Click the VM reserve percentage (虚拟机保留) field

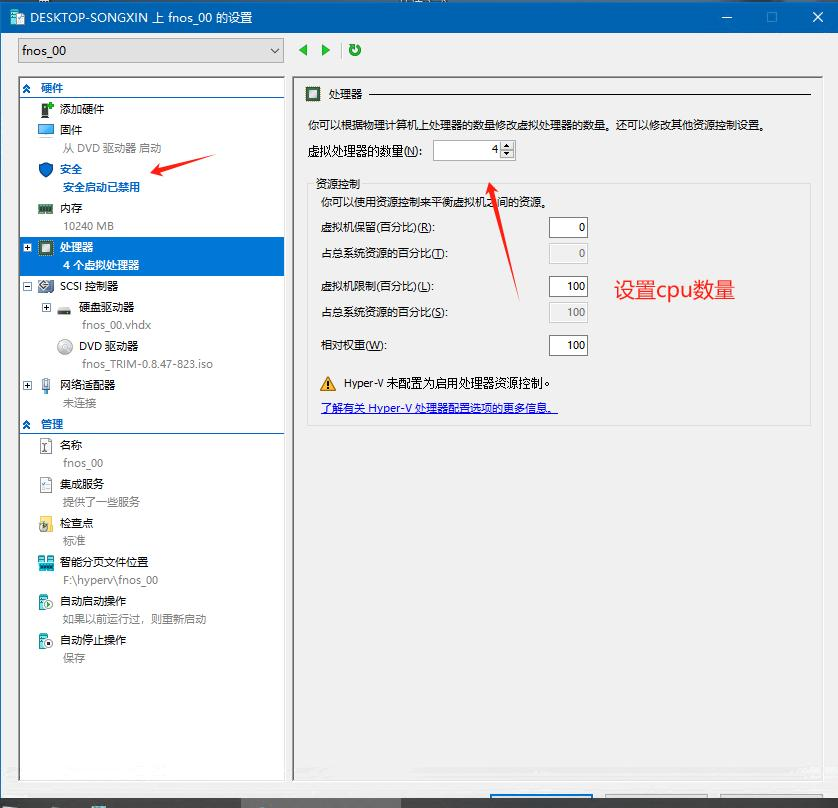pyautogui.click(x=568, y=228)
